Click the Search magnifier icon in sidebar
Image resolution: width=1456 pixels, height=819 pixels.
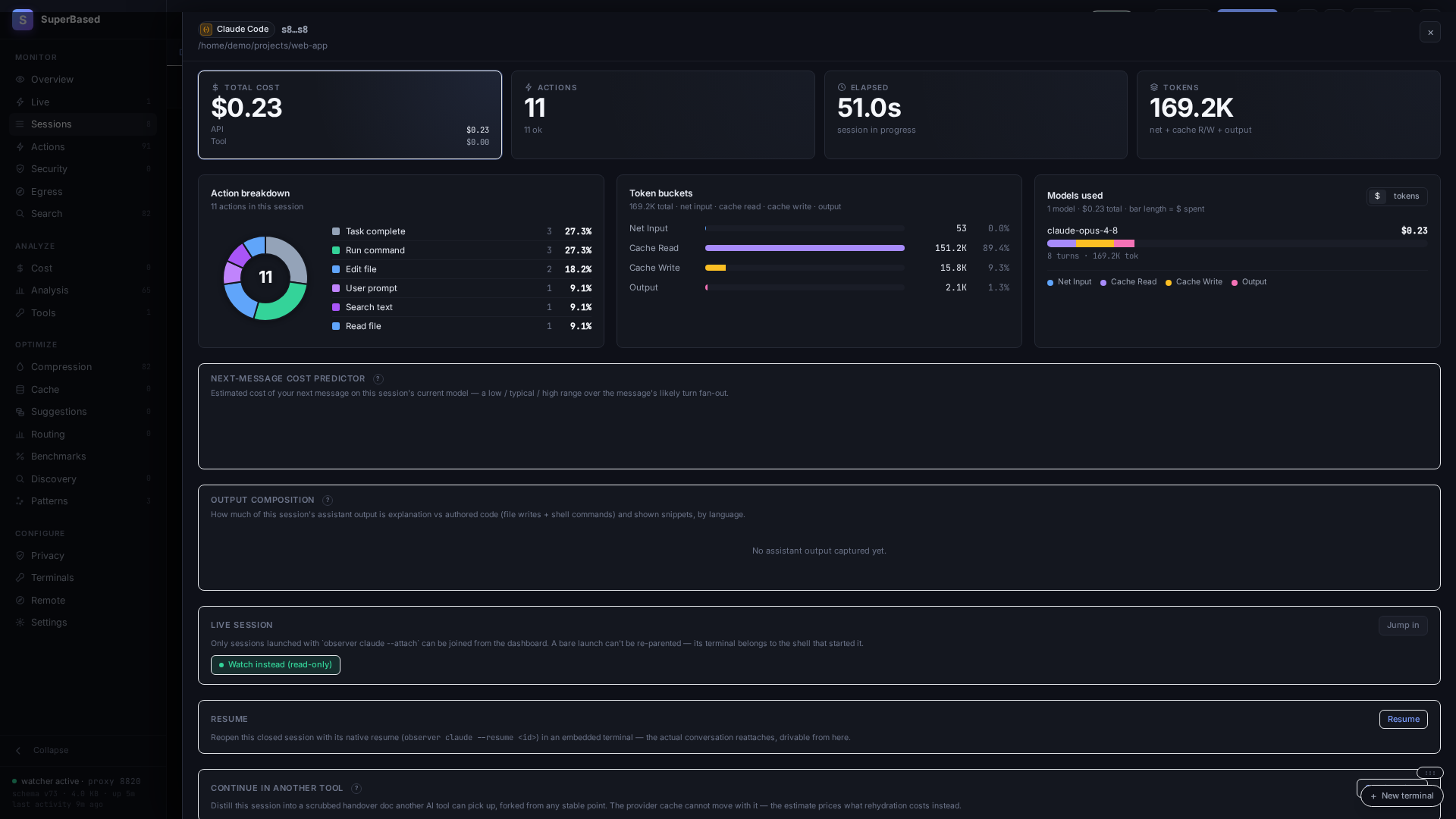20,214
